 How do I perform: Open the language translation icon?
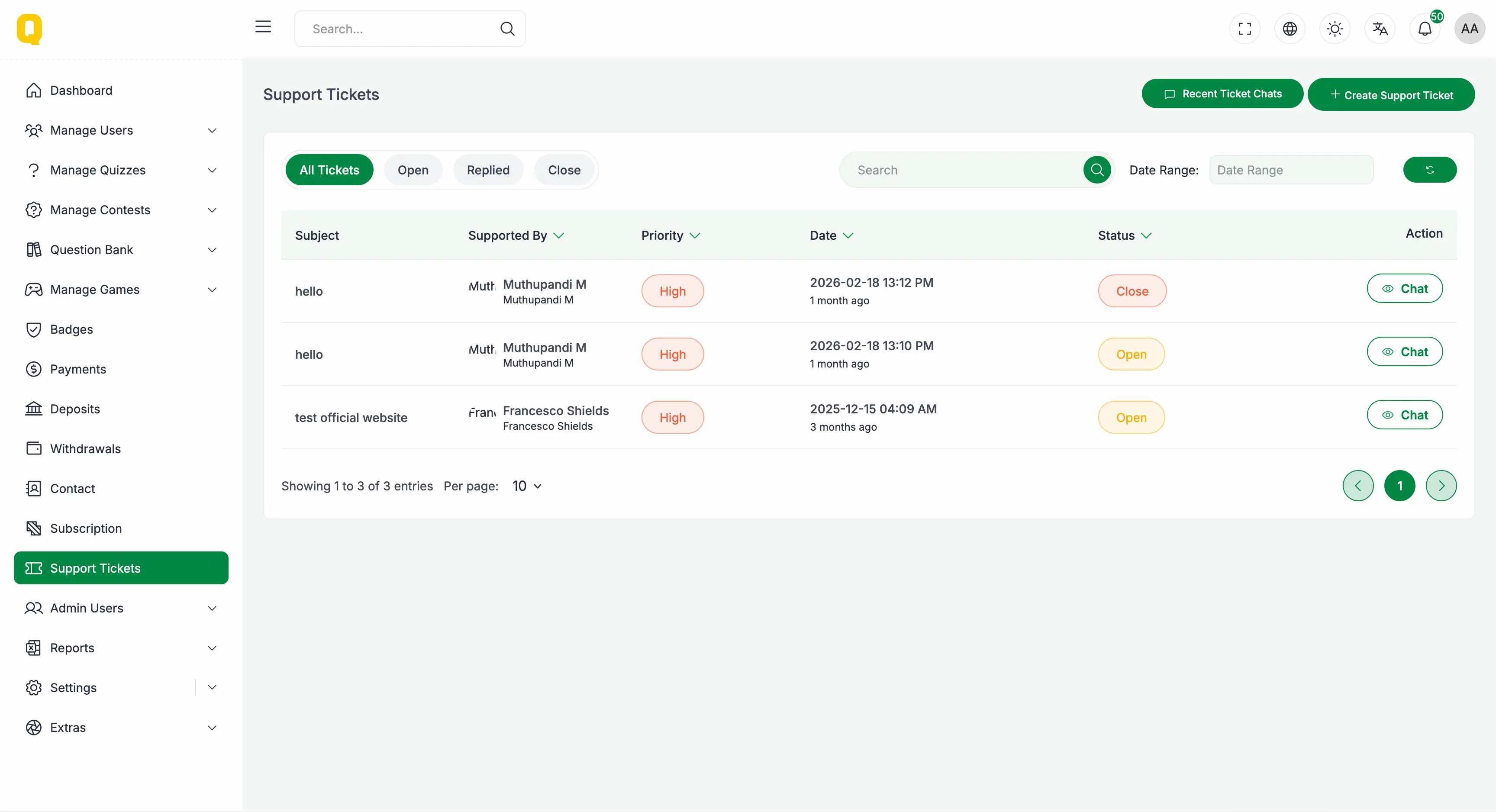(1380, 29)
